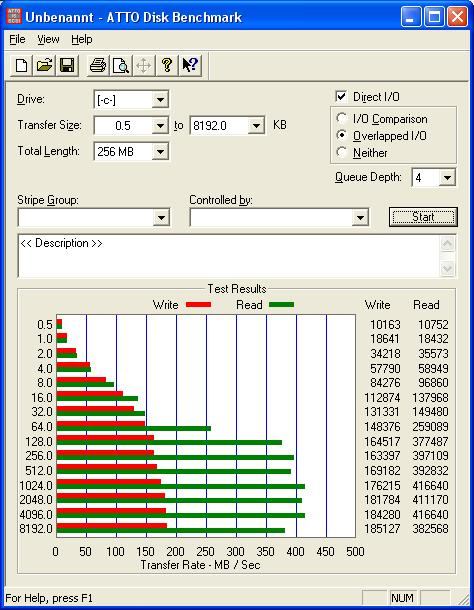Click the 'For Help, press F1' status text

(x=49, y=598)
